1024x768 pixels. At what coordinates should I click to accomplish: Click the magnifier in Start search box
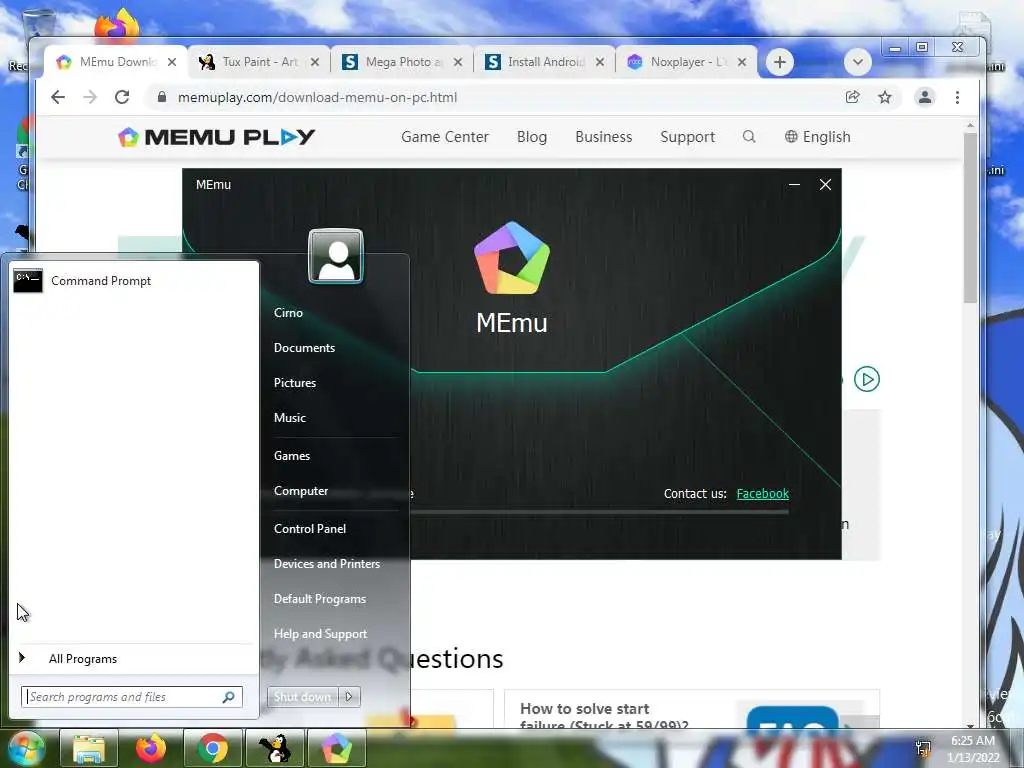[x=228, y=697]
